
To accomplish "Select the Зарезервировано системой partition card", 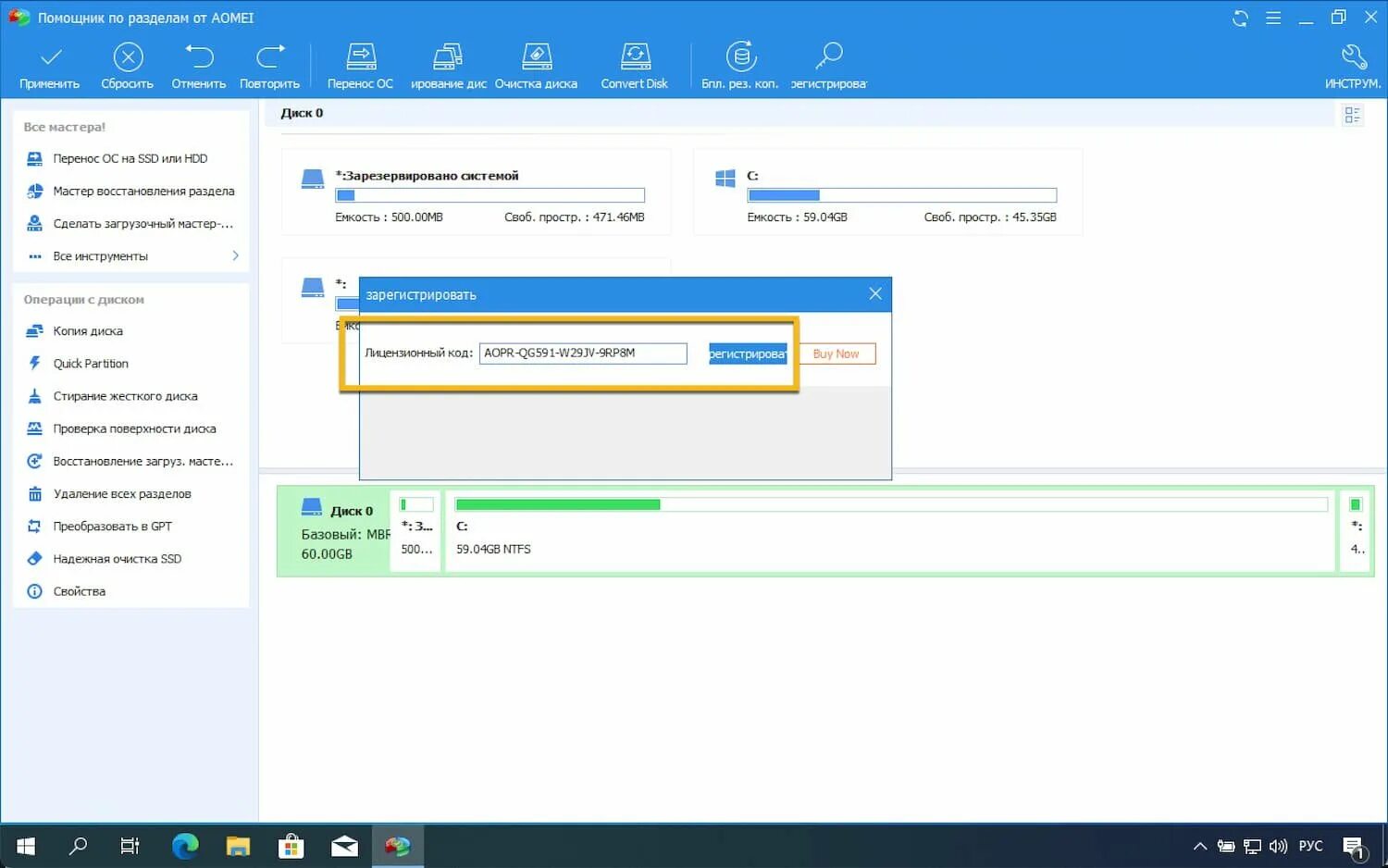I will pyautogui.click(x=477, y=192).
